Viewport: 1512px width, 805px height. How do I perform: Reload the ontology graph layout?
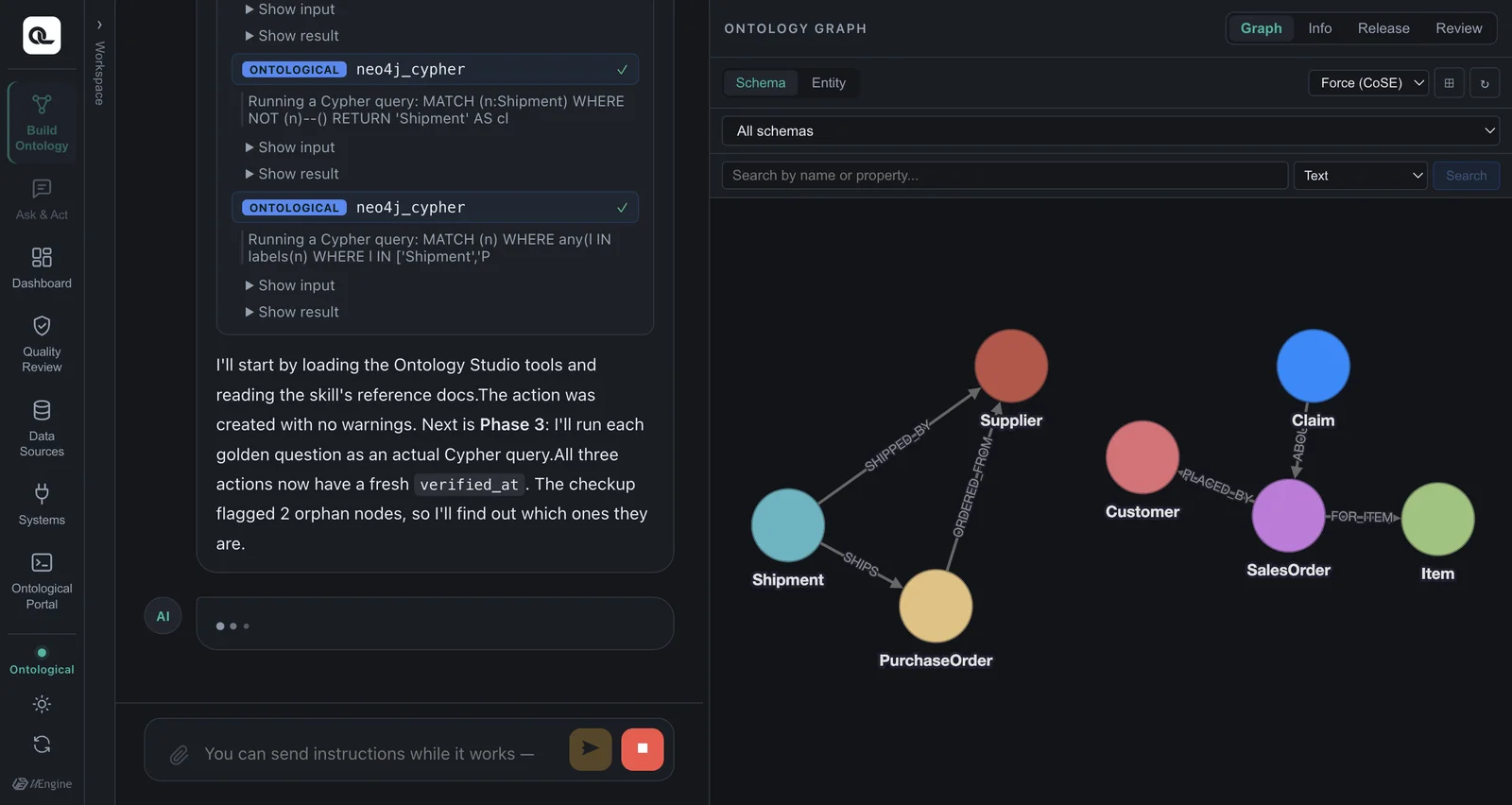[x=1485, y=83]
